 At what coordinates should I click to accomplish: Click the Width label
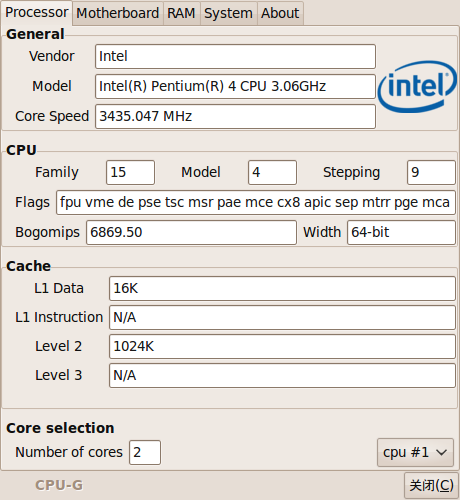[322, 232]
